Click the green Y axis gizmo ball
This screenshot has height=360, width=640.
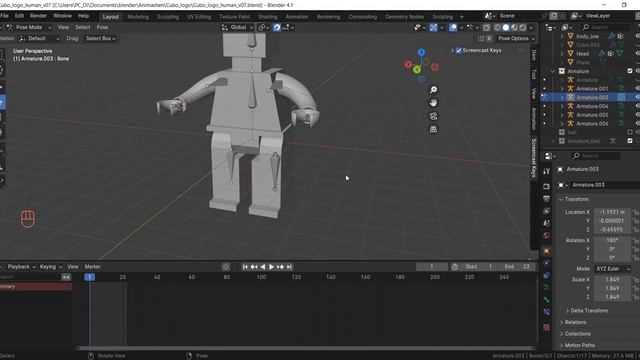click(x=417, y=70)
